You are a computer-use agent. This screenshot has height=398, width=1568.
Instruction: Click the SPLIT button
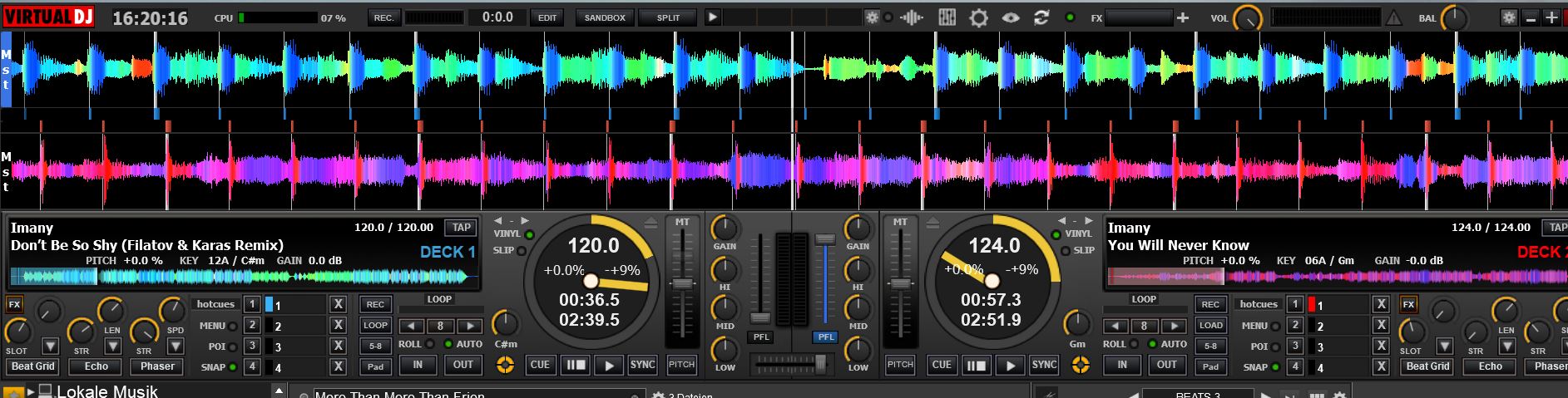(x=668, y=17)
